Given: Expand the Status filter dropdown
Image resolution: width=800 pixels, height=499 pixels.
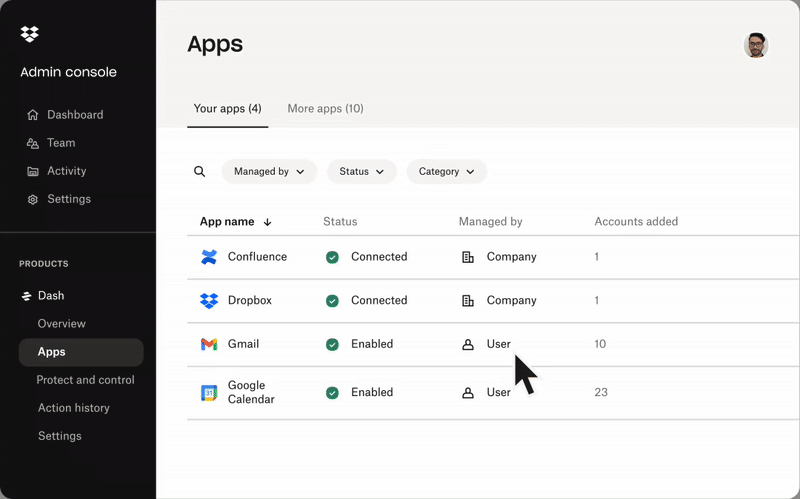Looking at the screenshot, I should click(x=362, y=171).
